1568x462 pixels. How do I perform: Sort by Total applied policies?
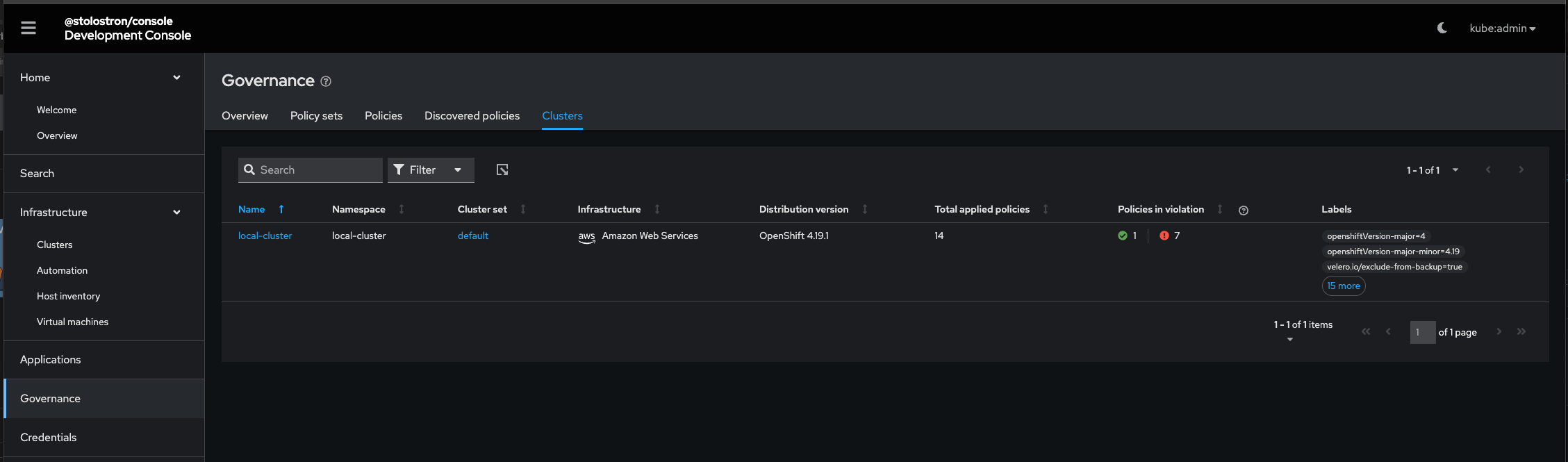click(1046, 209)
